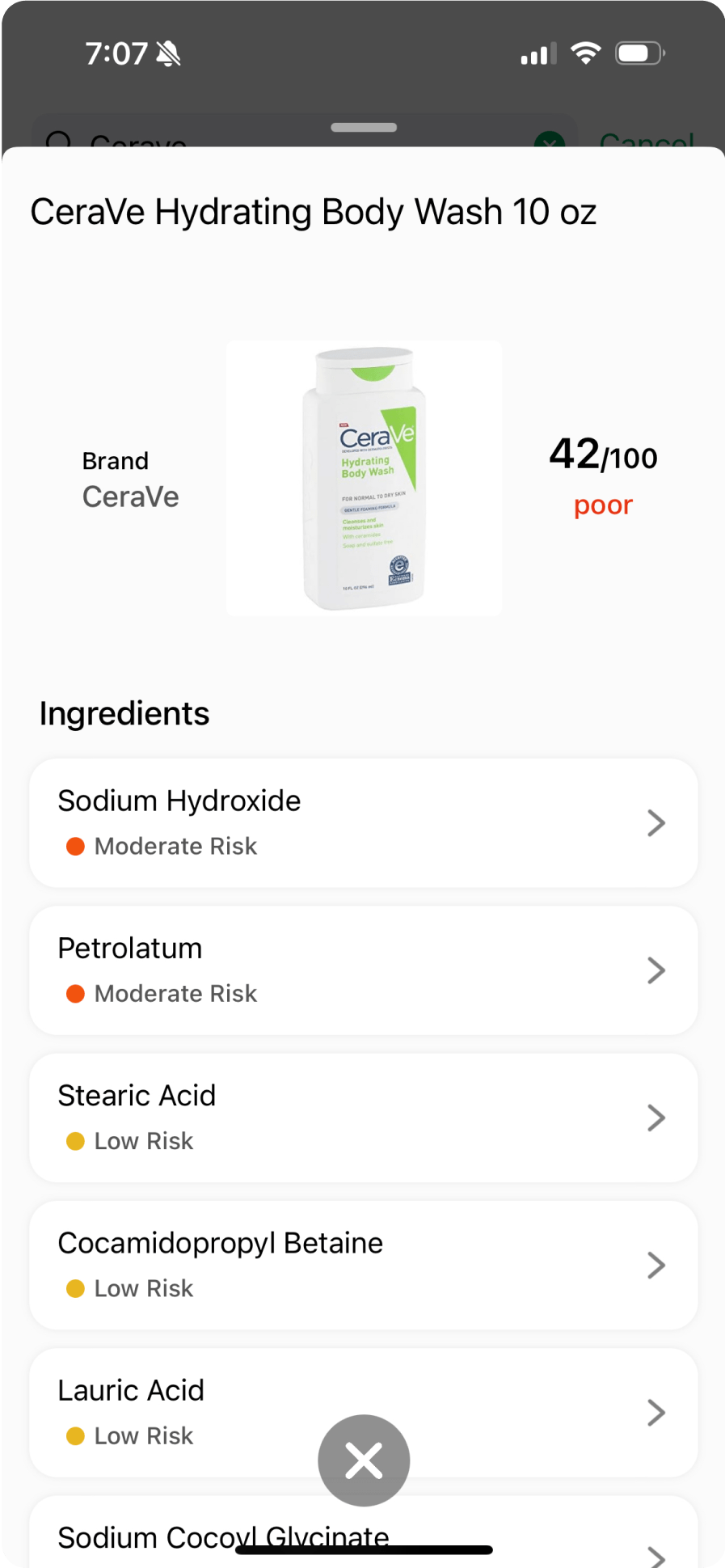Tap the CeraVe body wash product image
This screenshot has height=1568, width=725.
click(364, 479)
